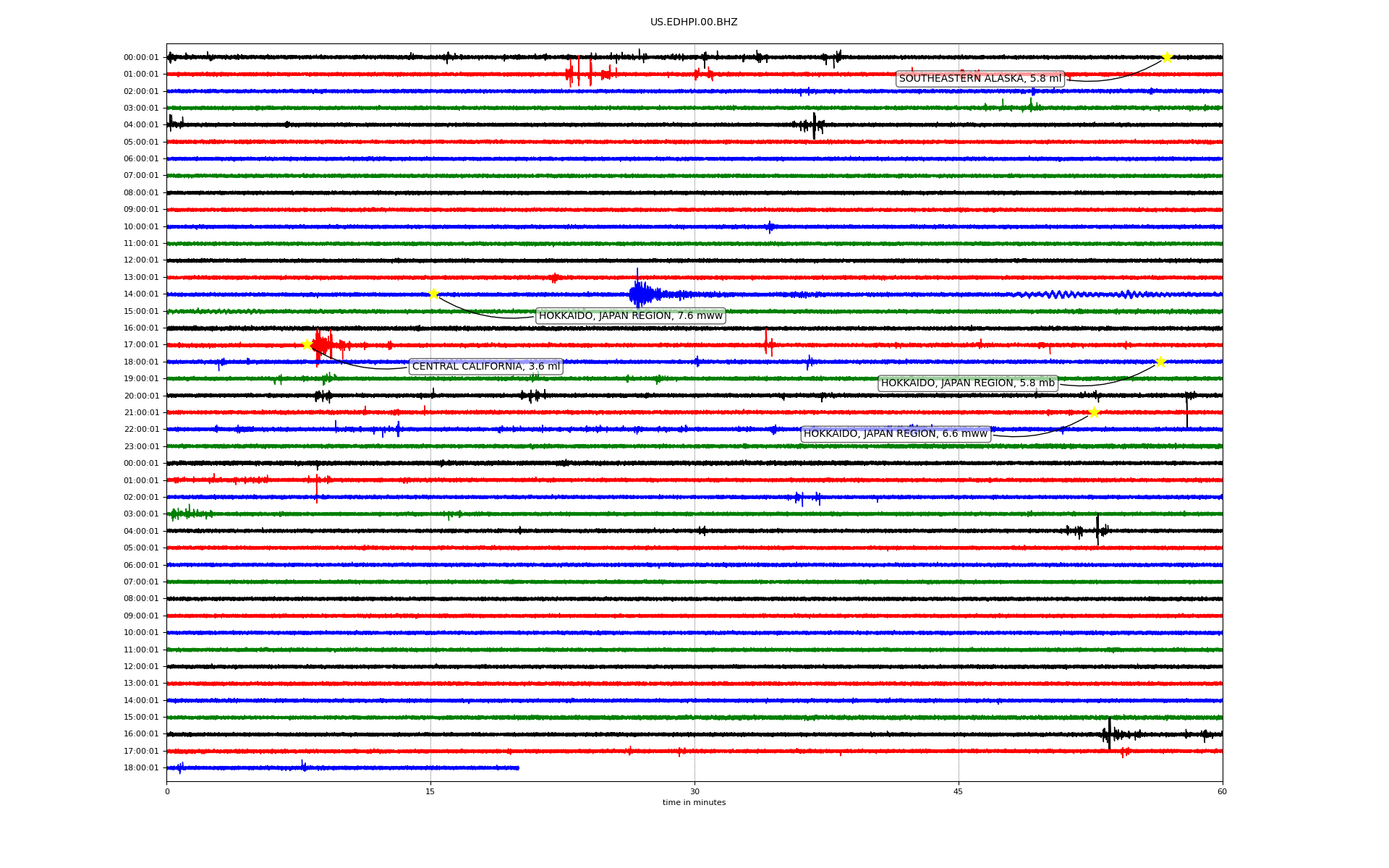The image size is (1389, 868).
Task: Click the black spike on the first 04:00:01 trace
Action: (x=814, y=125)
